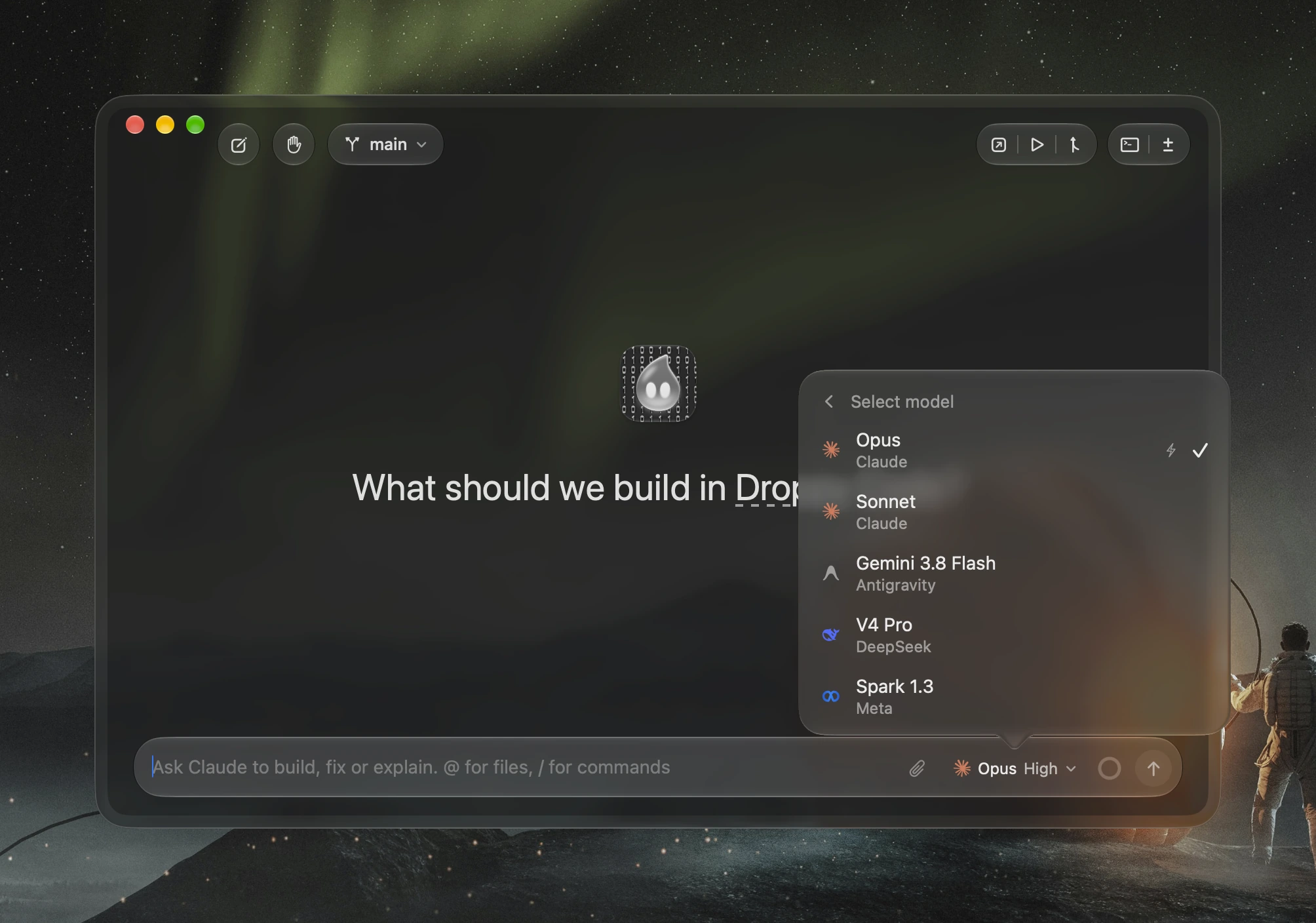Screen dimensions: 1316x923
Task: Click the underlined project name in heading
Action: pos(767,488)
